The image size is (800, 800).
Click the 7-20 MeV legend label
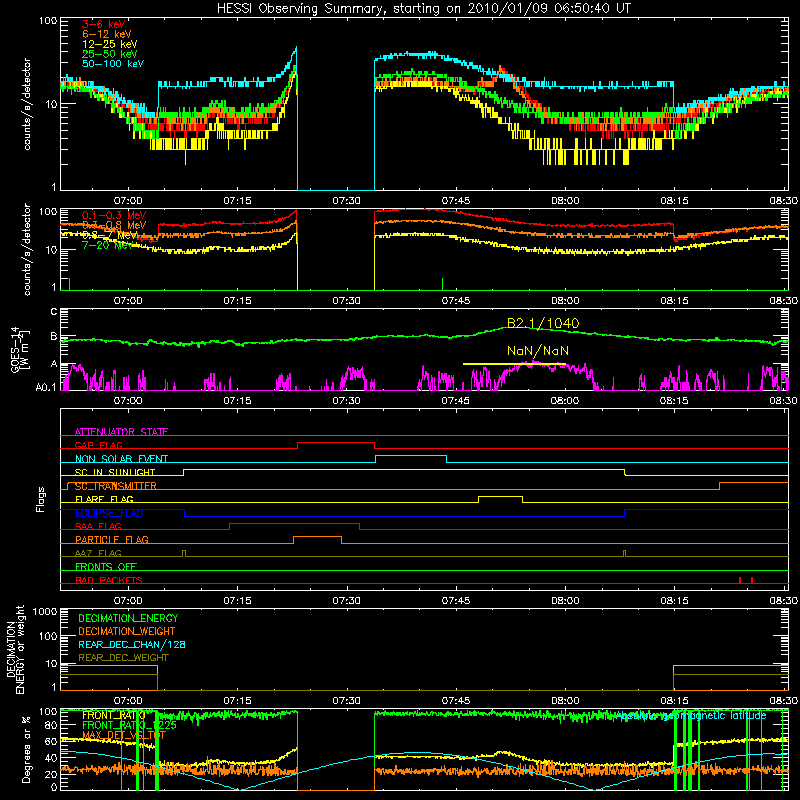(108, 245)
